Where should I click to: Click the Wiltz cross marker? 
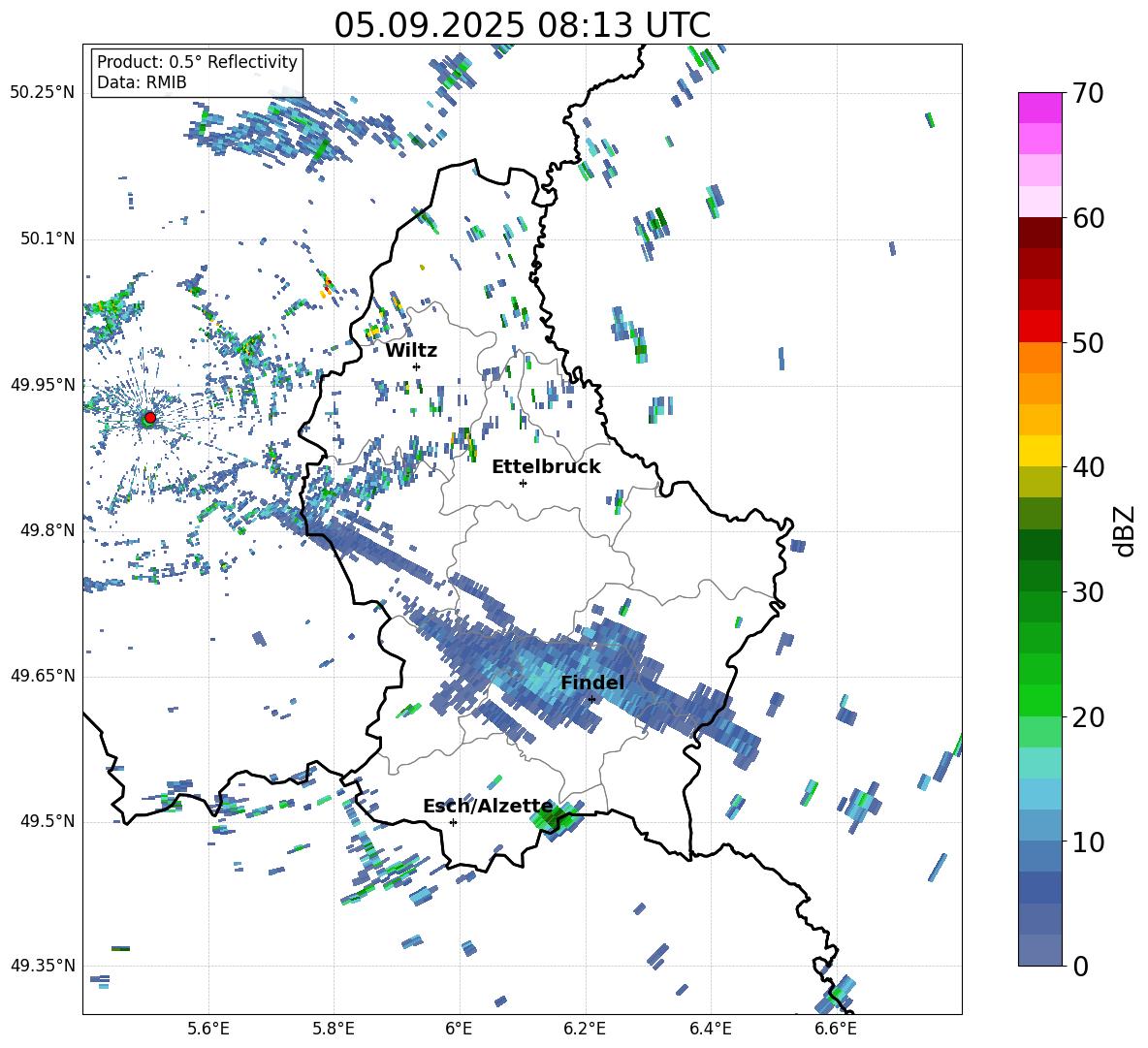(417, 366)
